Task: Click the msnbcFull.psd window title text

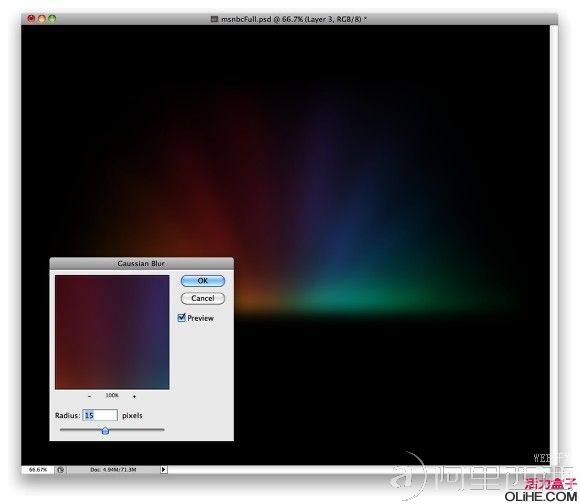Action: [294, 19]
